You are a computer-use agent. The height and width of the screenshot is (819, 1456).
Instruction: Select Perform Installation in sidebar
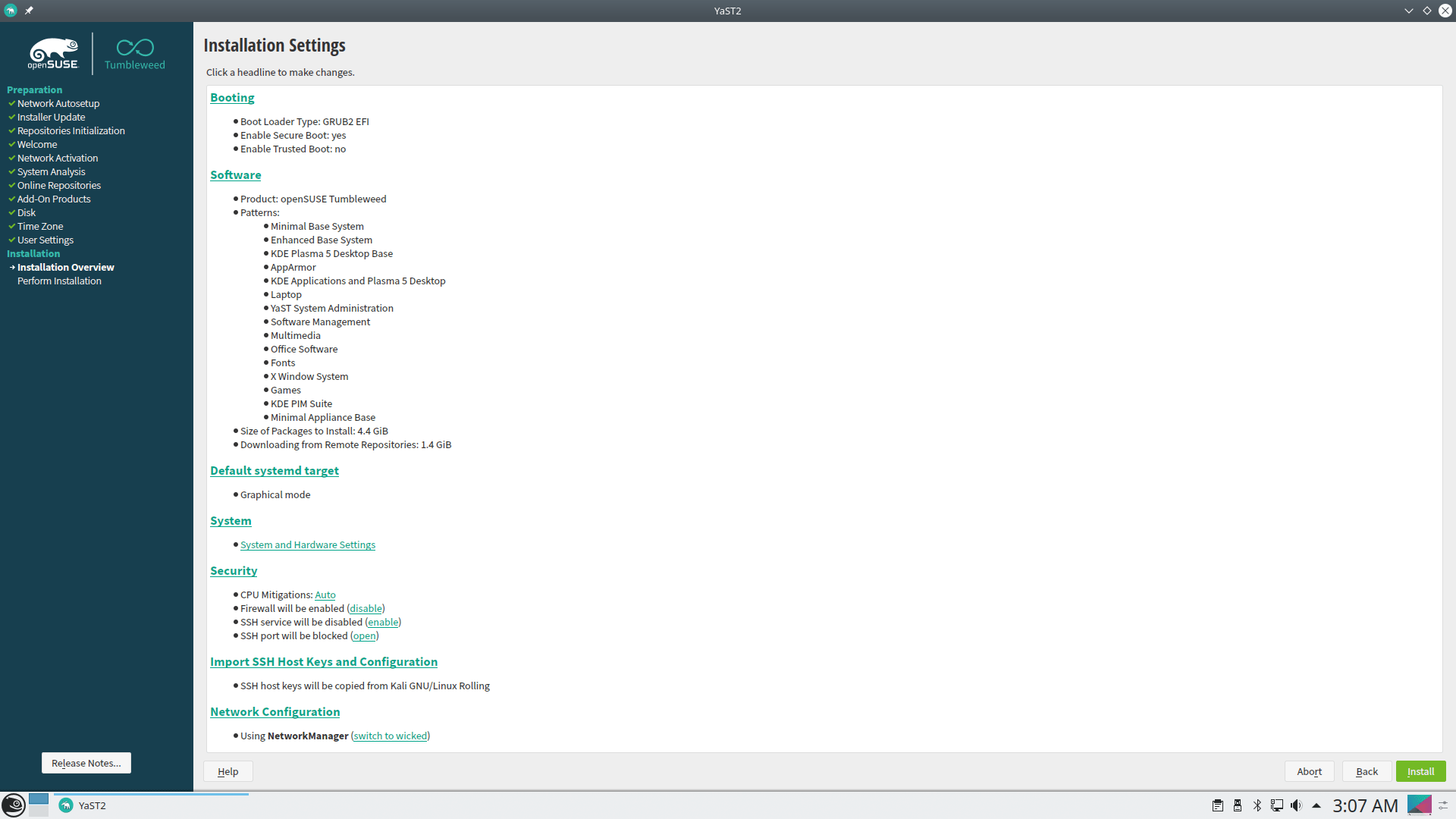(x=59, y=281)
